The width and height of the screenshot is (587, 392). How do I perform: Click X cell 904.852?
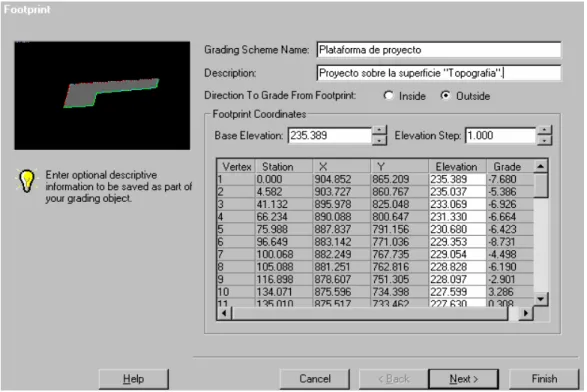point(341,179)
